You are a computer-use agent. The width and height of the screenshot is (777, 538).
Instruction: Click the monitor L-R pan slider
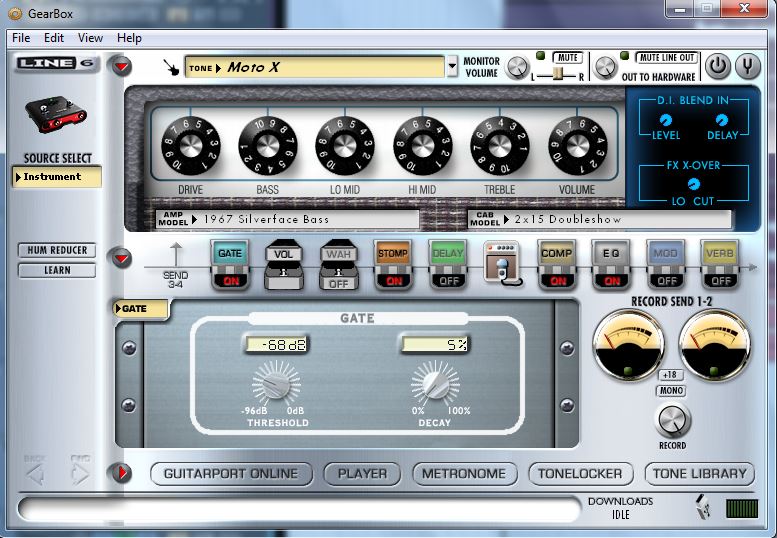(558, 74)
